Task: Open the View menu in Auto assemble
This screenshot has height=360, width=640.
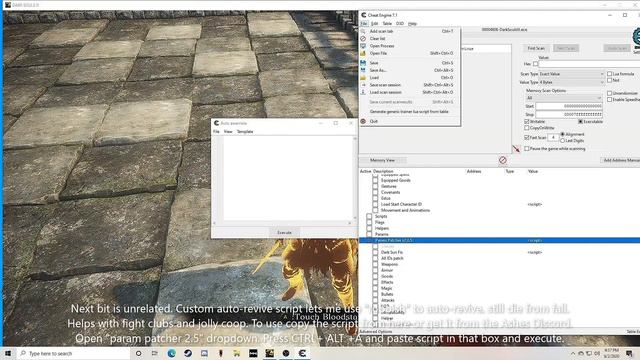Action: tap(228, 131)
